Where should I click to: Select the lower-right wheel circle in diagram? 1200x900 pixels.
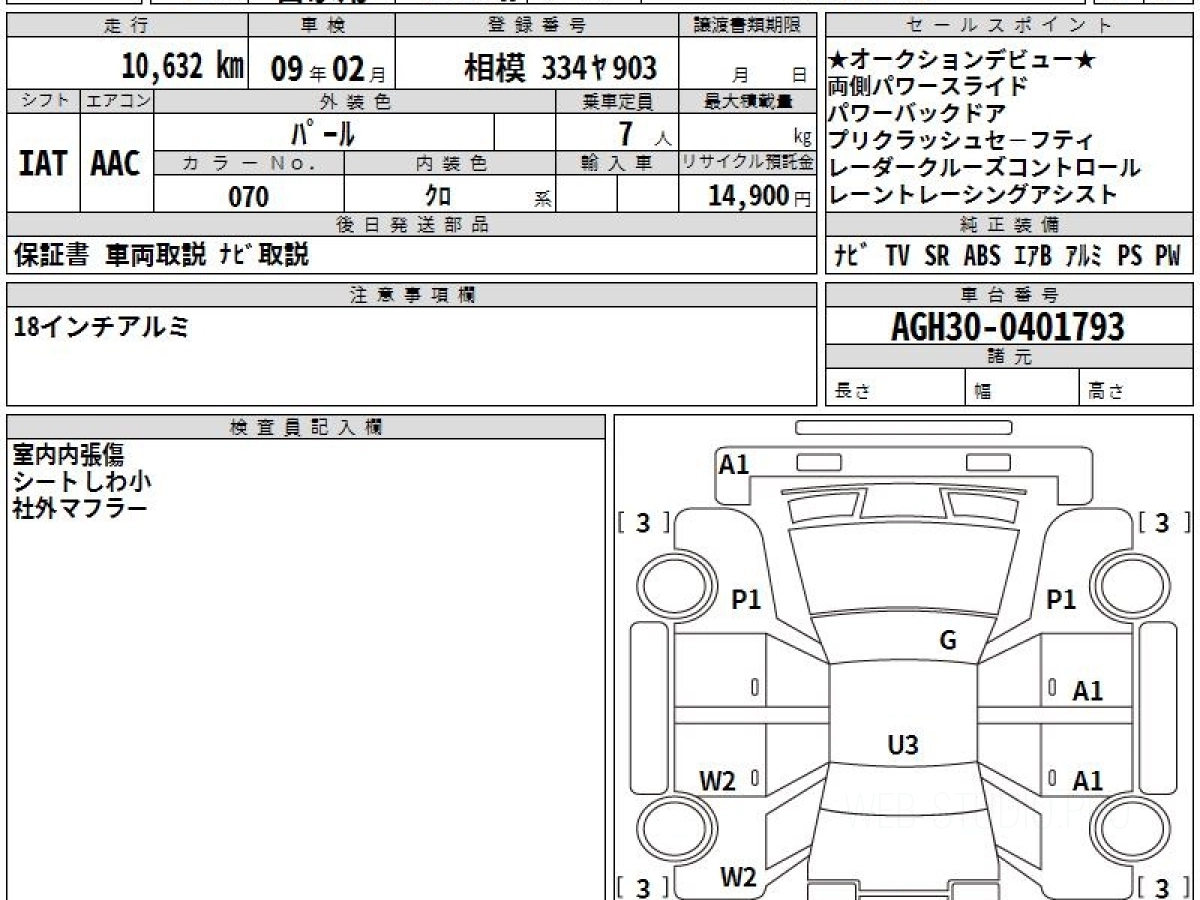[1130, 829]
